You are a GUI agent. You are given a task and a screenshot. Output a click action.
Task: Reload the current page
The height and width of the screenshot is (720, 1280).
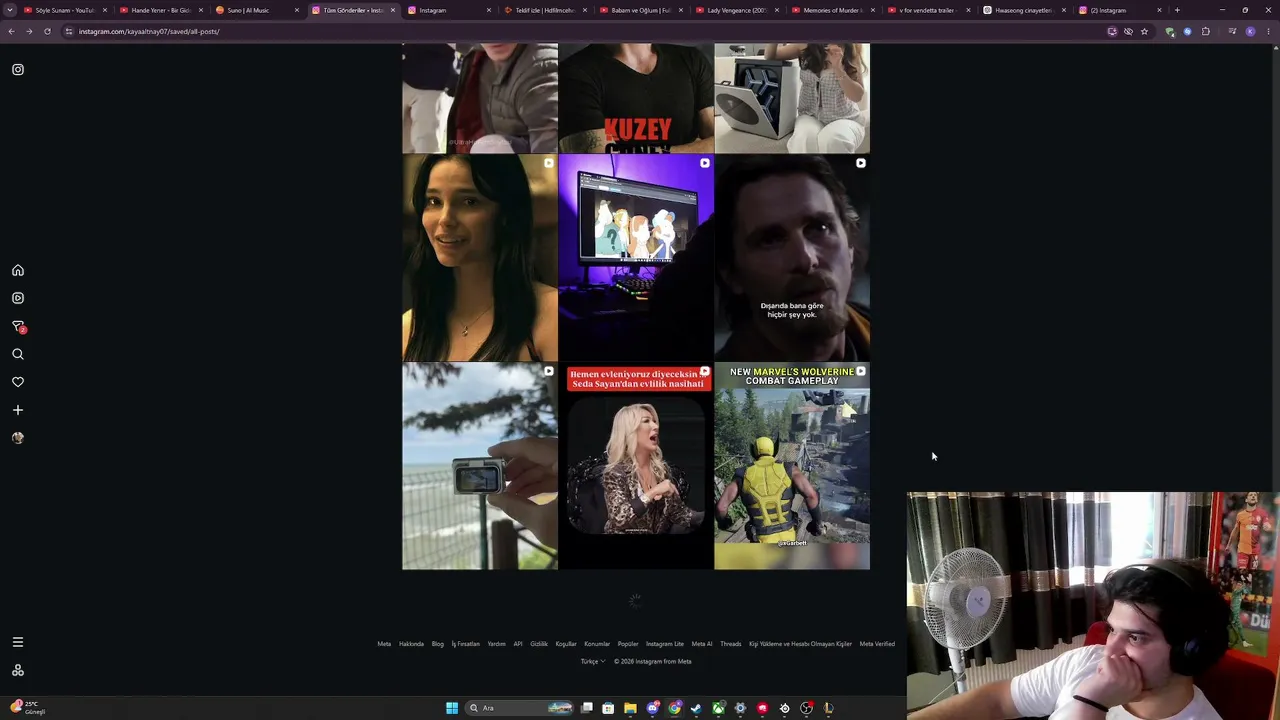click(x=47, y=31)
